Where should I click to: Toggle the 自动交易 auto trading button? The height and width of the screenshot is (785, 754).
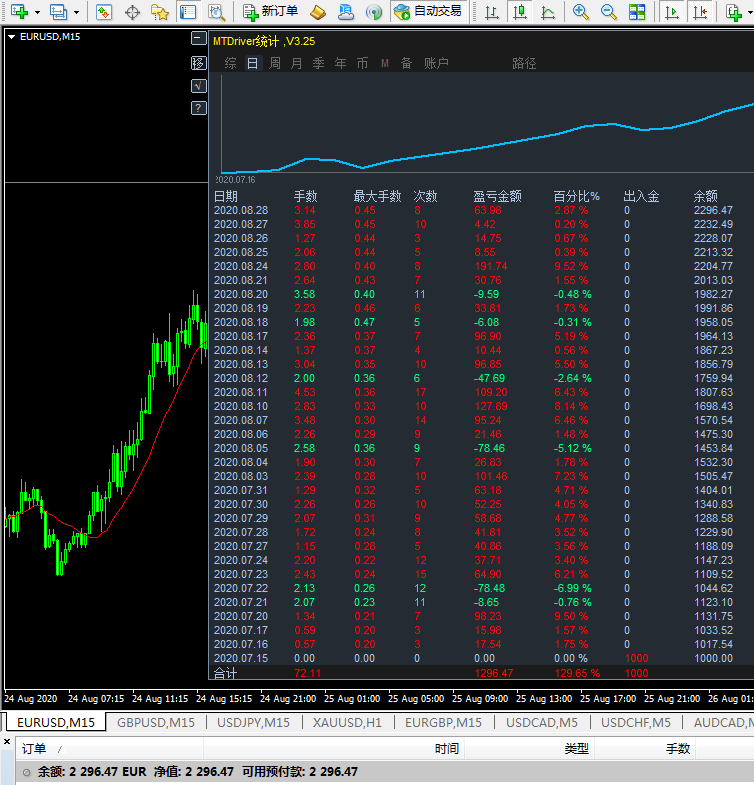click(x=428, y=12)
